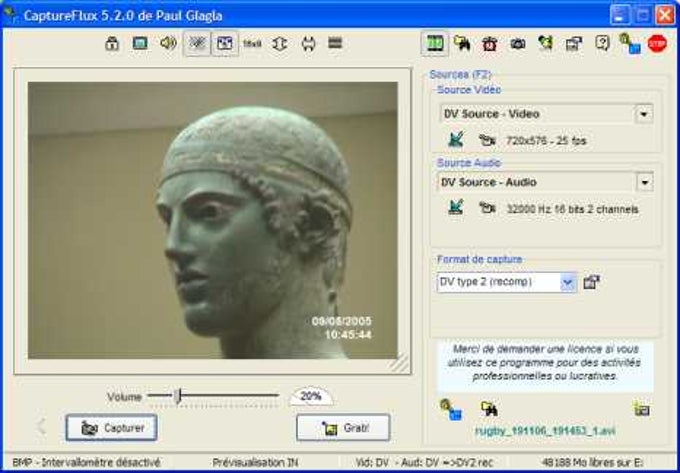
Task: Minimize the CaptureFlux window
Action: pyautogui.click(x=620, y=15)
